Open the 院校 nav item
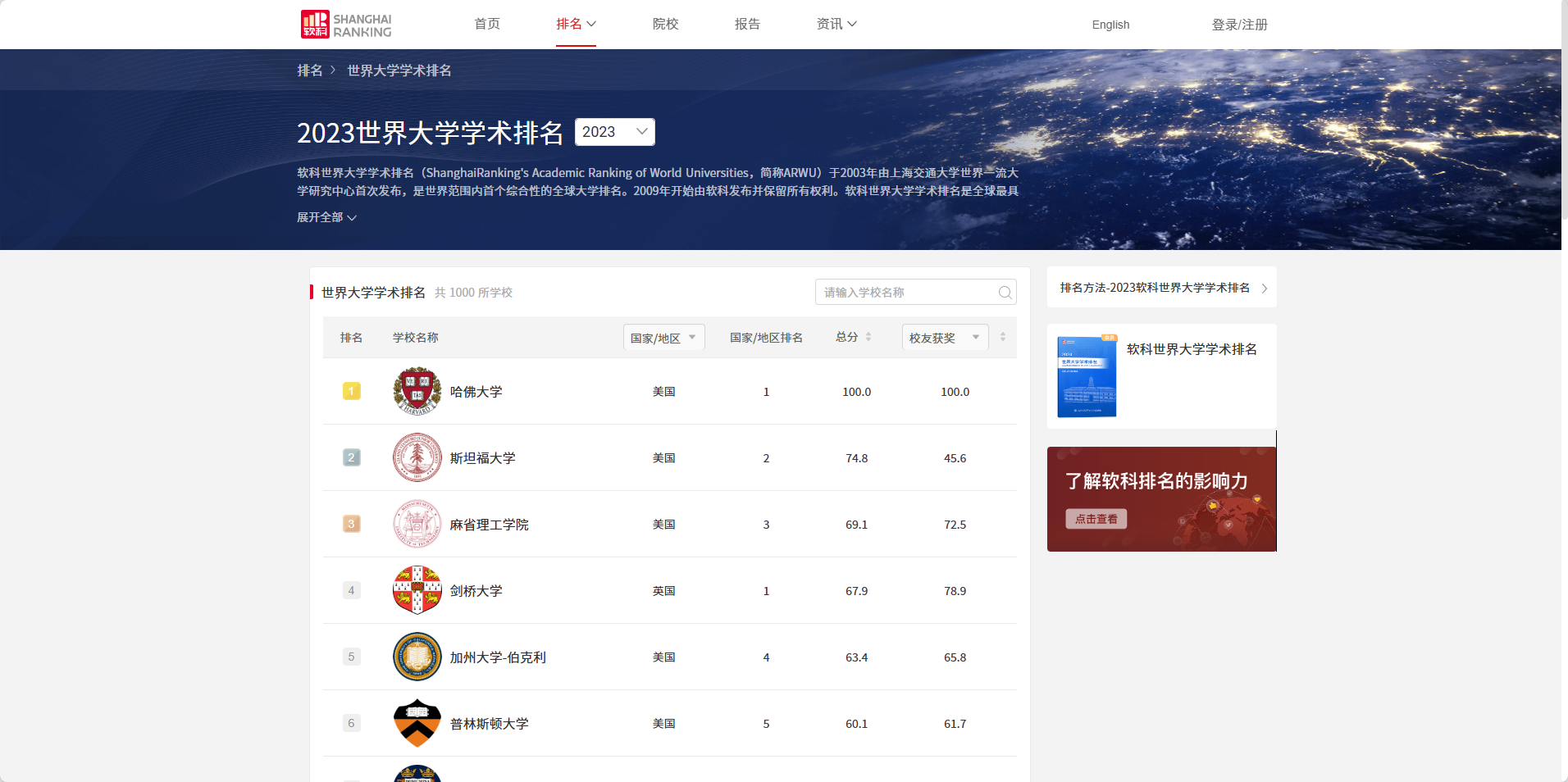The width and height of the screenshot is (1568, 782). point(665,24)
